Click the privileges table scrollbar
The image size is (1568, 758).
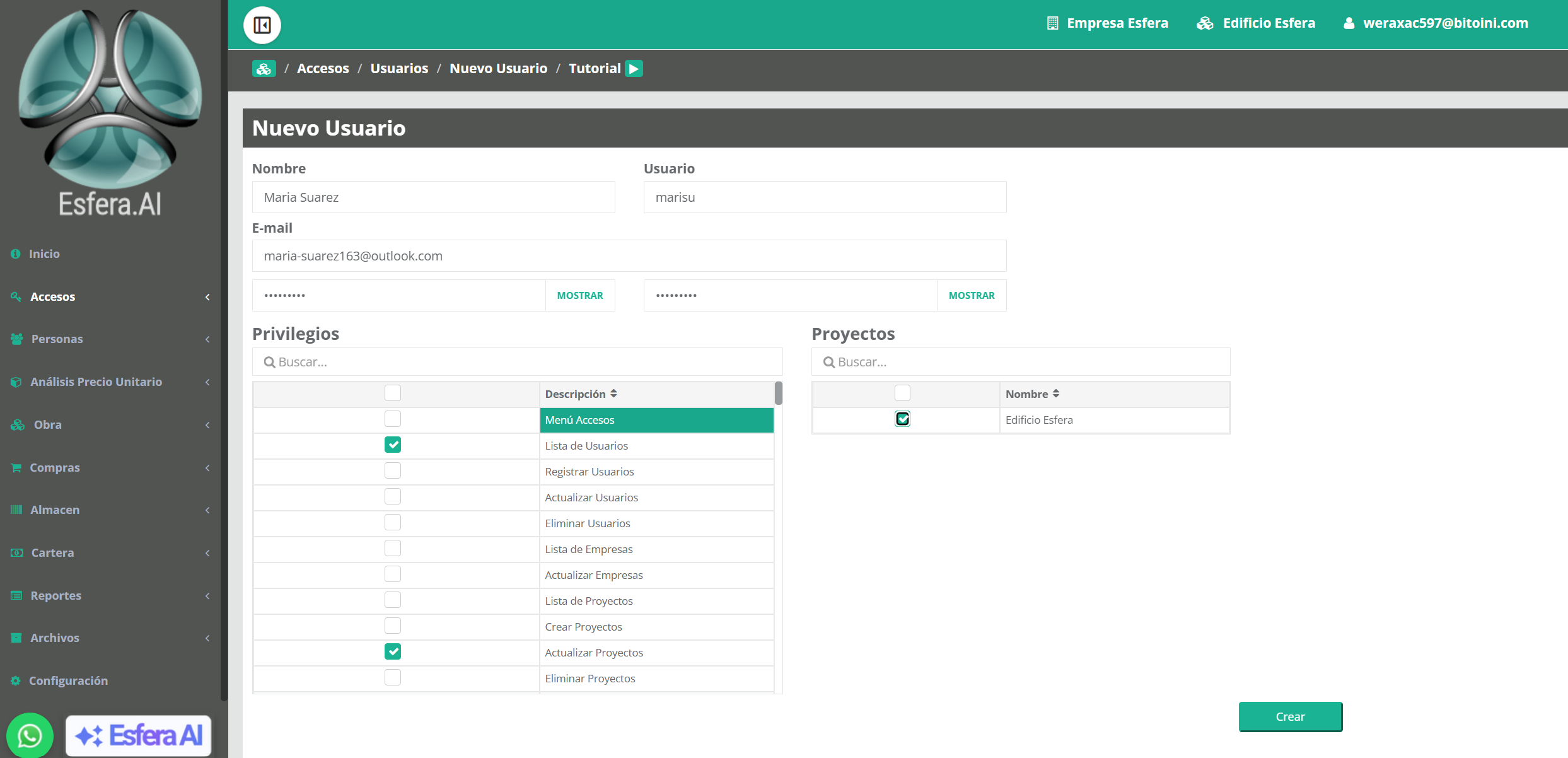click(779, 393)
